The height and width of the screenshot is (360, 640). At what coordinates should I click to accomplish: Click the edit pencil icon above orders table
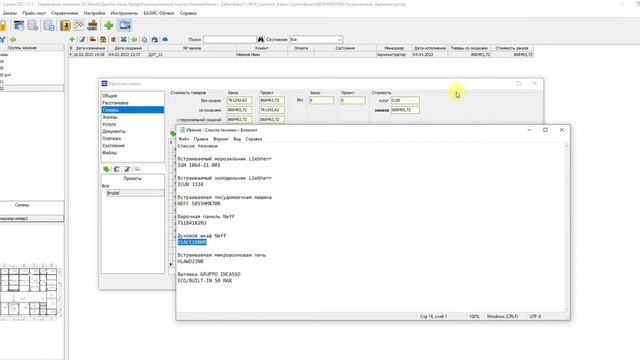coord(82,40)
